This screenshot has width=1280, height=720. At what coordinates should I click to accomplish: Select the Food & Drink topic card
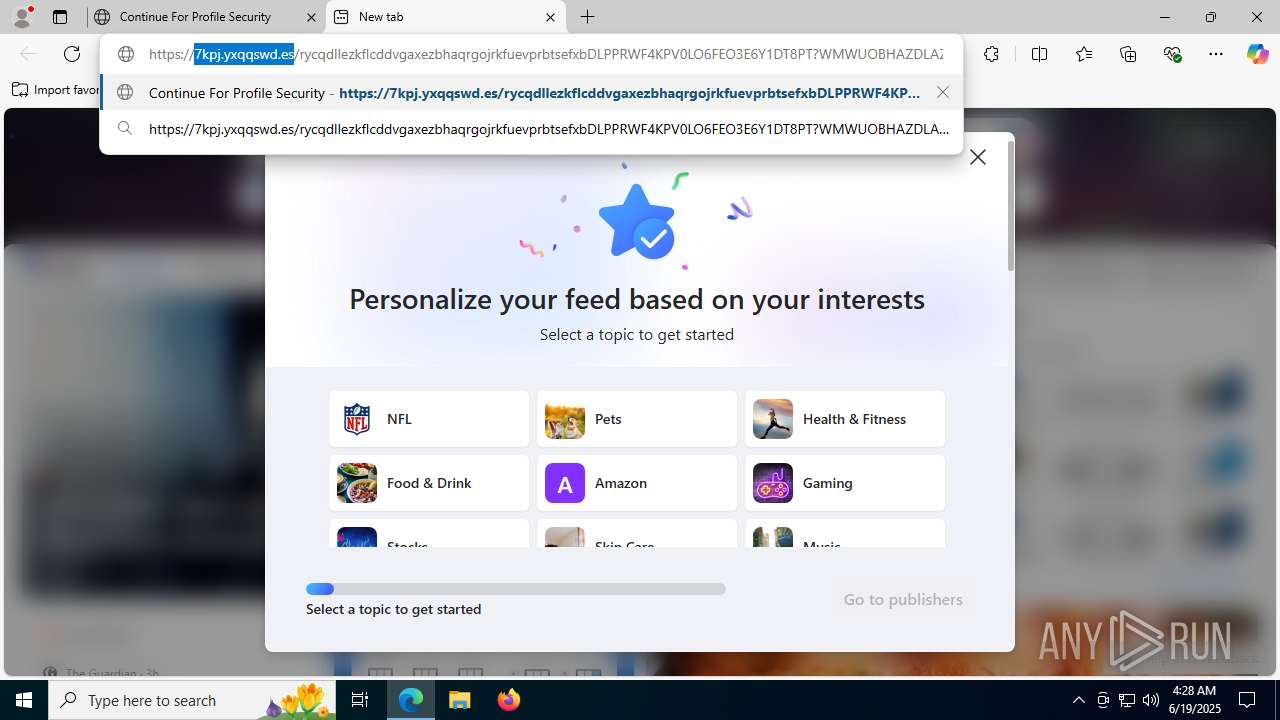[429, 483]
